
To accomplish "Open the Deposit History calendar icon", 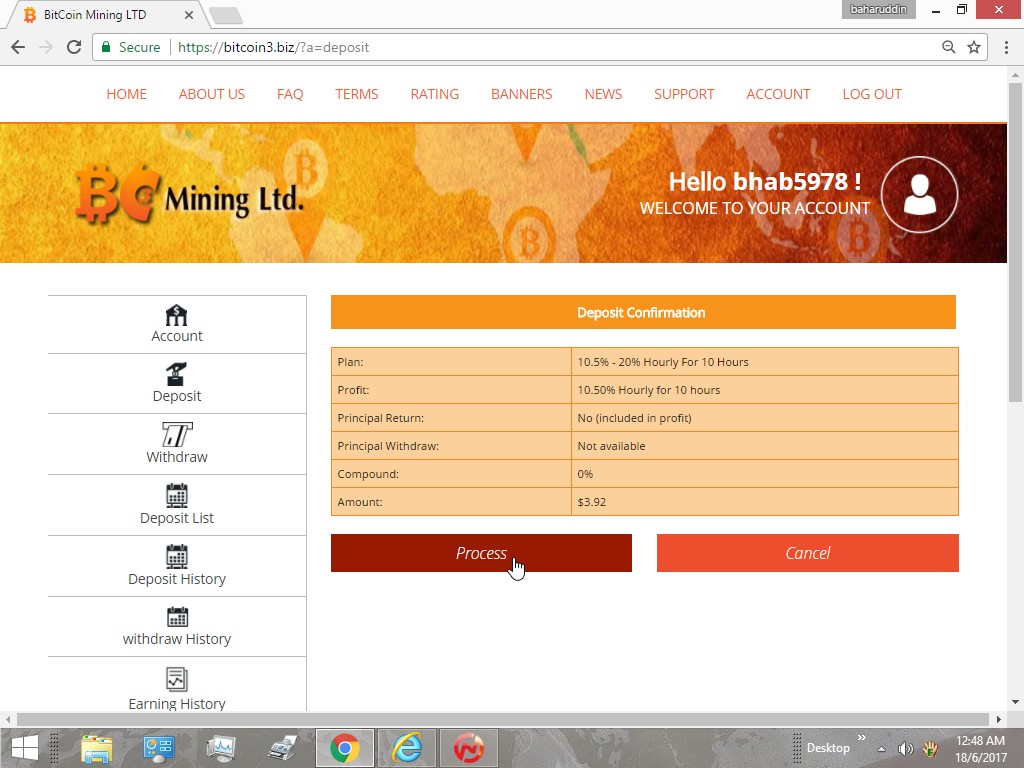I will pos(177,556).
